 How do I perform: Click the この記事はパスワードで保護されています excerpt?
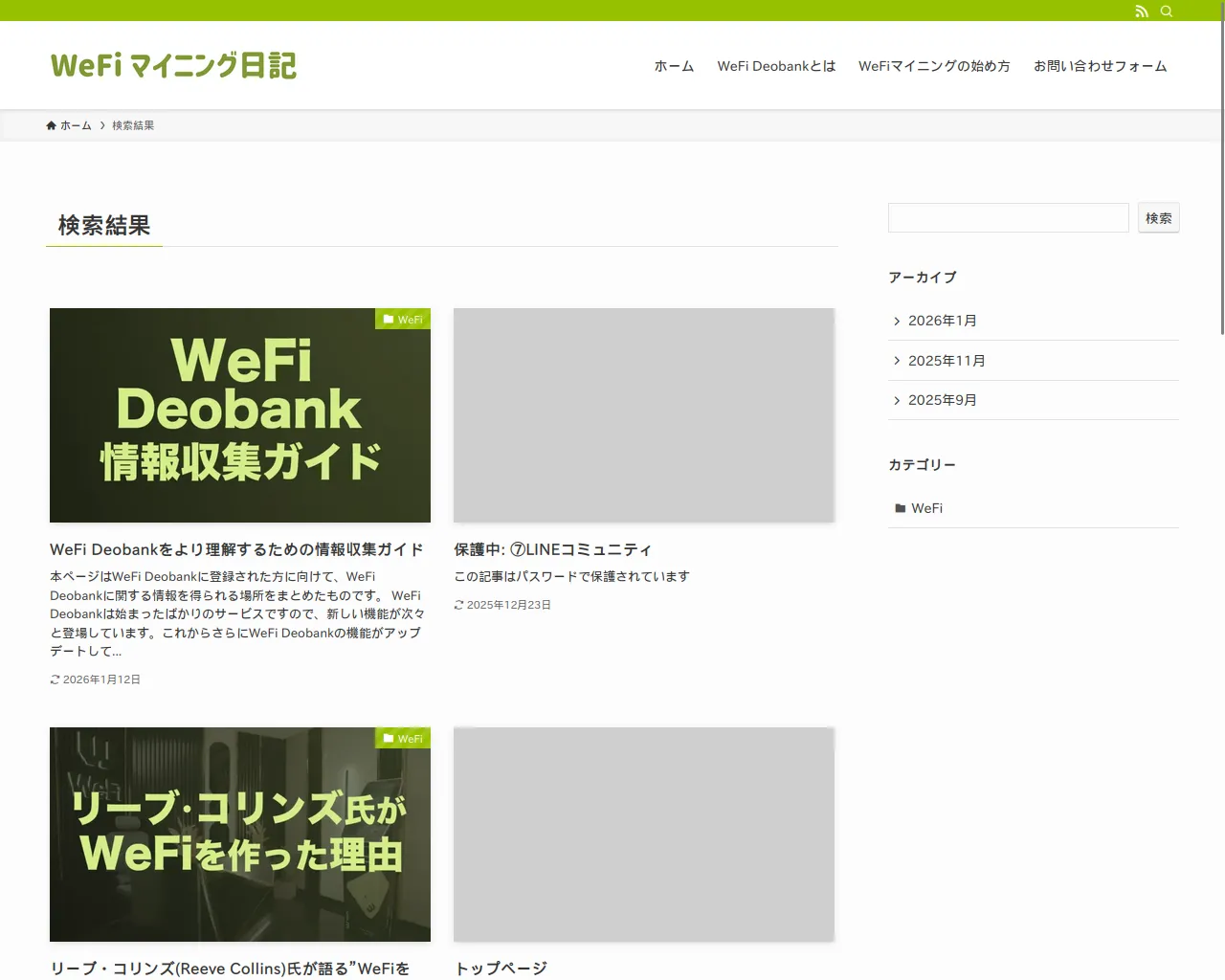(x=571, y=576)
